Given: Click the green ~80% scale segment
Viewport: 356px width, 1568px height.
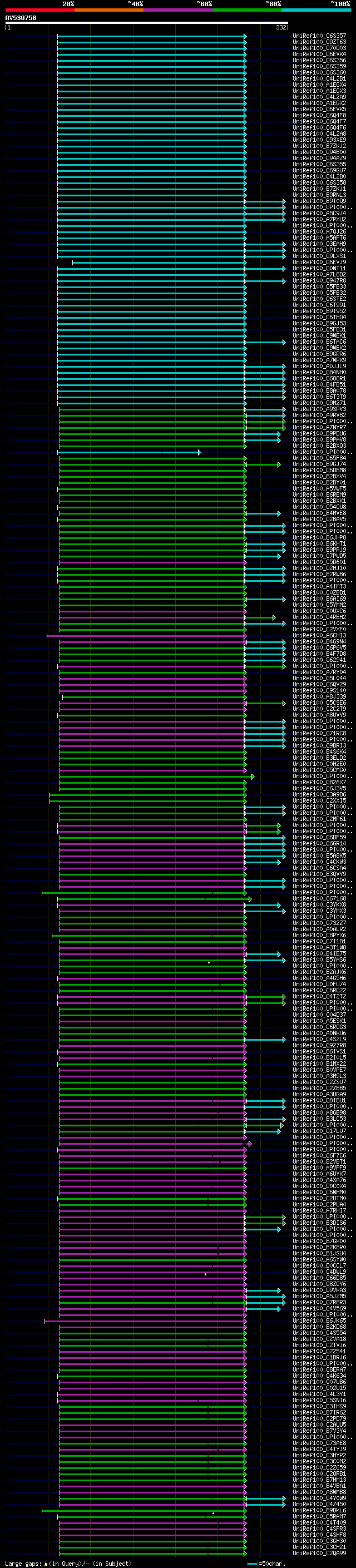Looking at the screenshot, I should tap(247, 10).
